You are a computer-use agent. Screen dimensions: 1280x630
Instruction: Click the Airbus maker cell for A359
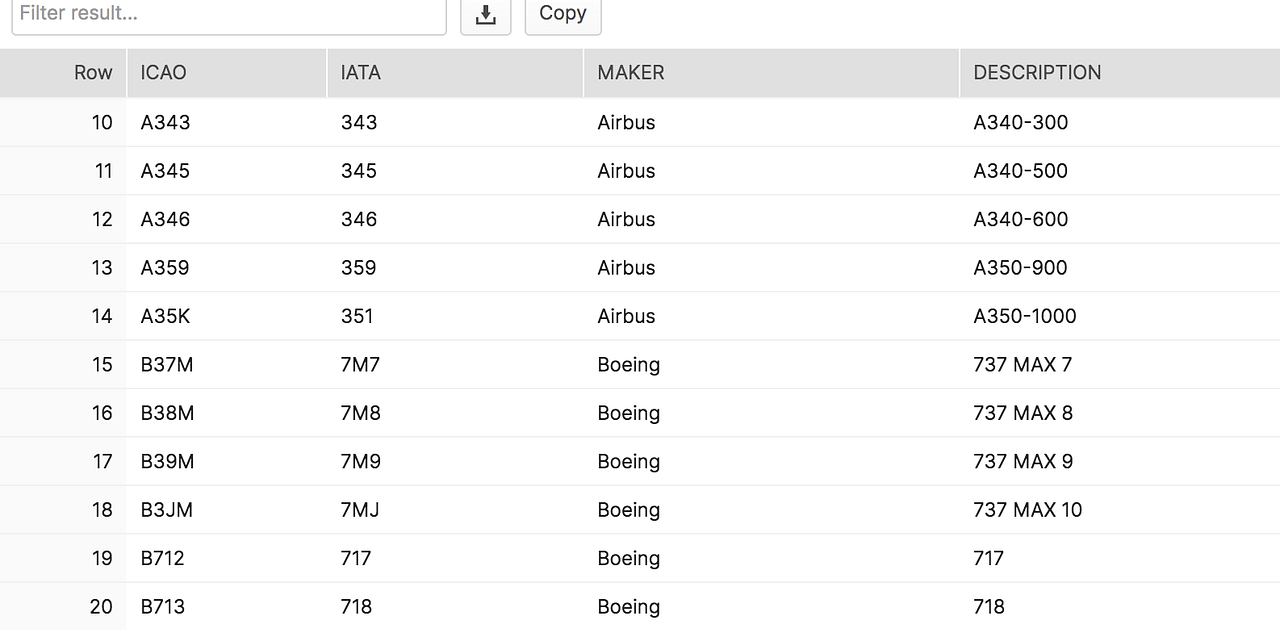pos(626,268)
